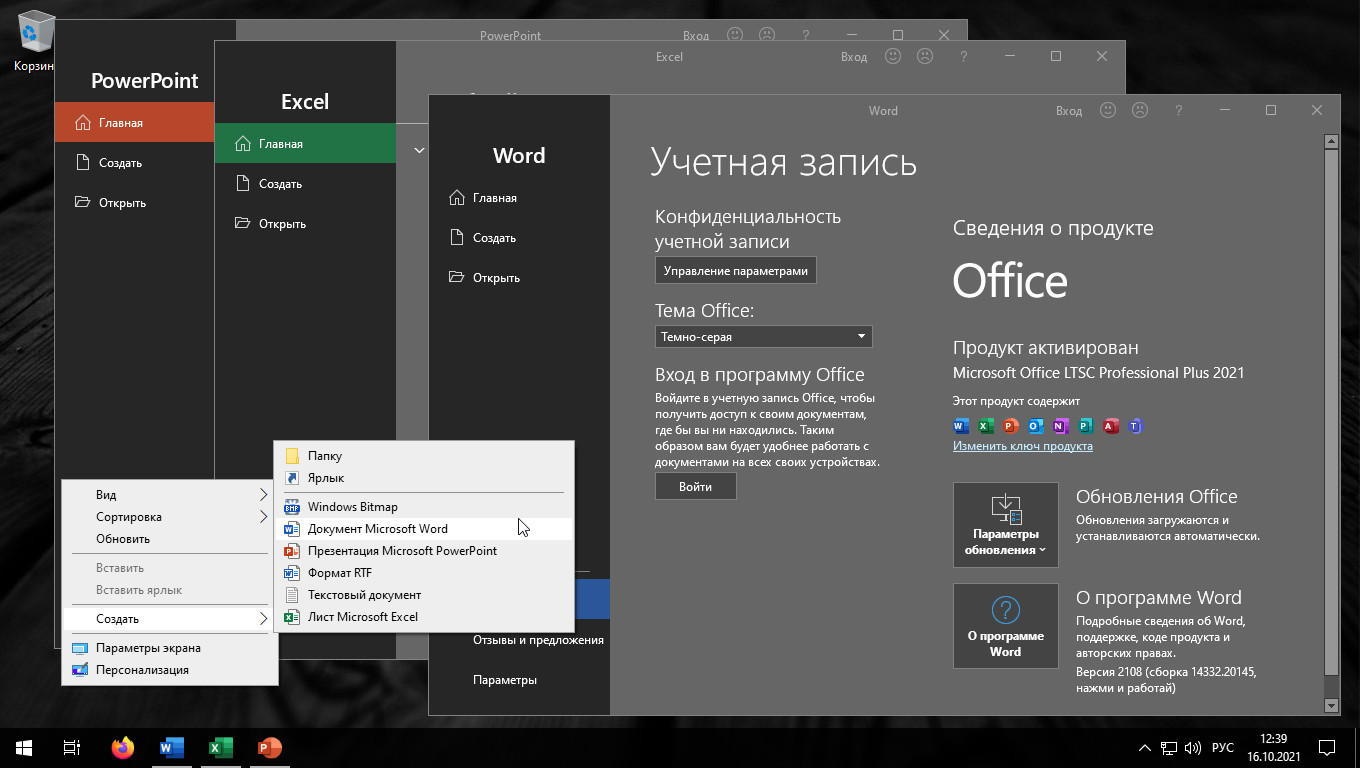Click the volume icon in system tray
The width and height of the screenshot is (1360, 768).
pos(1193,748)
